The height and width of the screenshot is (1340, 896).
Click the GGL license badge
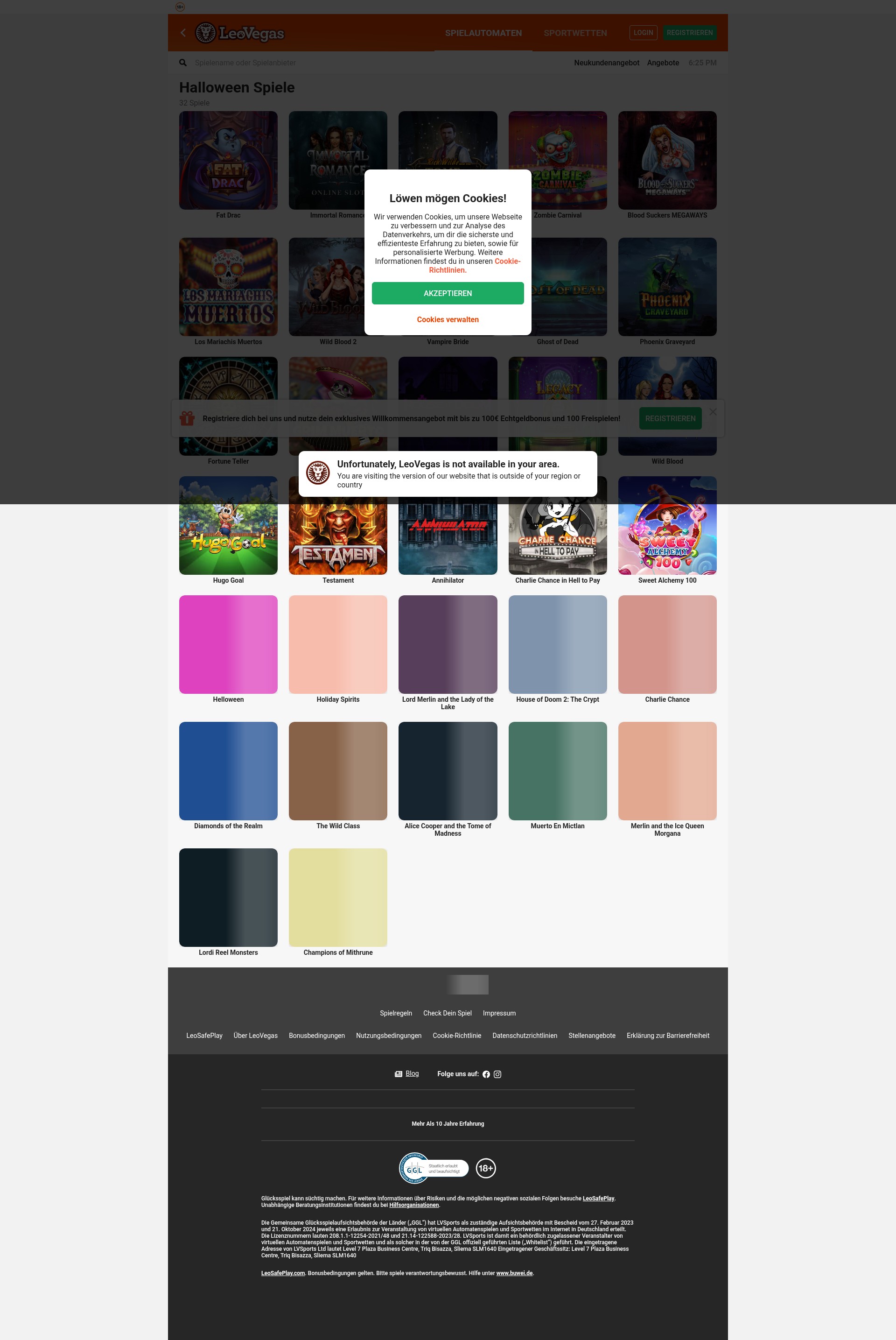(434, 1168)
